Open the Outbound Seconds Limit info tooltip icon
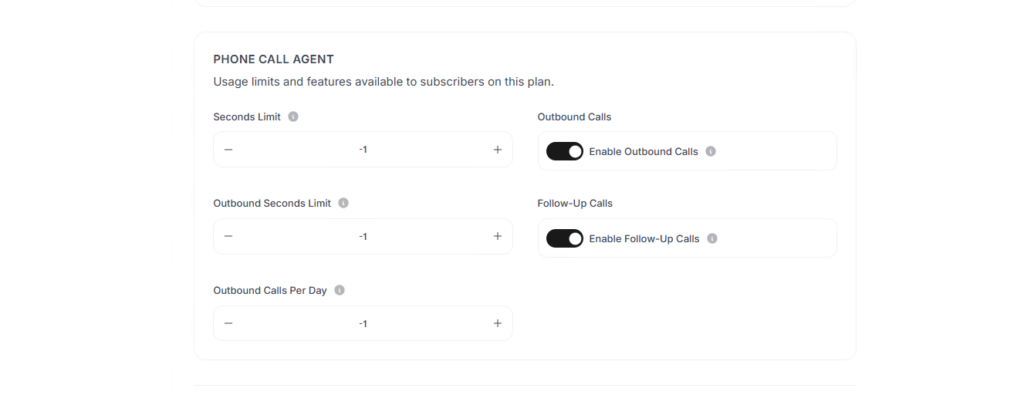This screenshot has width=1024, height=405. point(344,203)
